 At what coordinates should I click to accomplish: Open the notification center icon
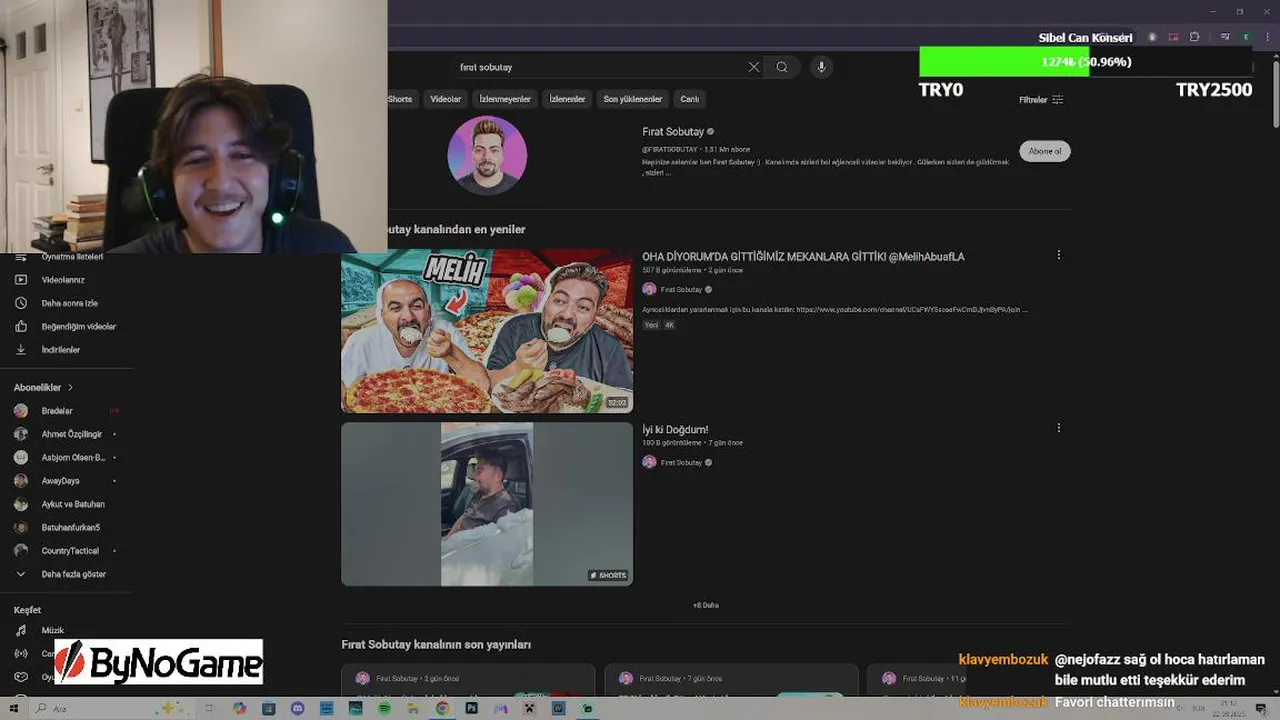[x=1262, y=708]
